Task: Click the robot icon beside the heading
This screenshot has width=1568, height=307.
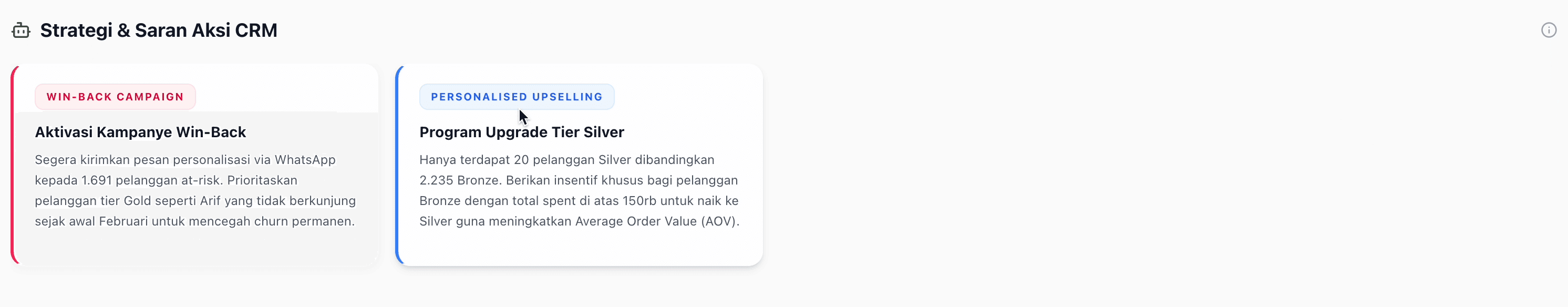Action: coord(20,30)
